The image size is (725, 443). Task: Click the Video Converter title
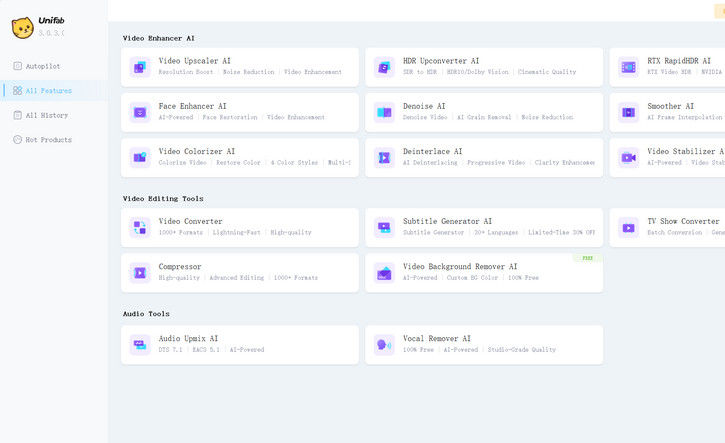[x=190, y=222]
